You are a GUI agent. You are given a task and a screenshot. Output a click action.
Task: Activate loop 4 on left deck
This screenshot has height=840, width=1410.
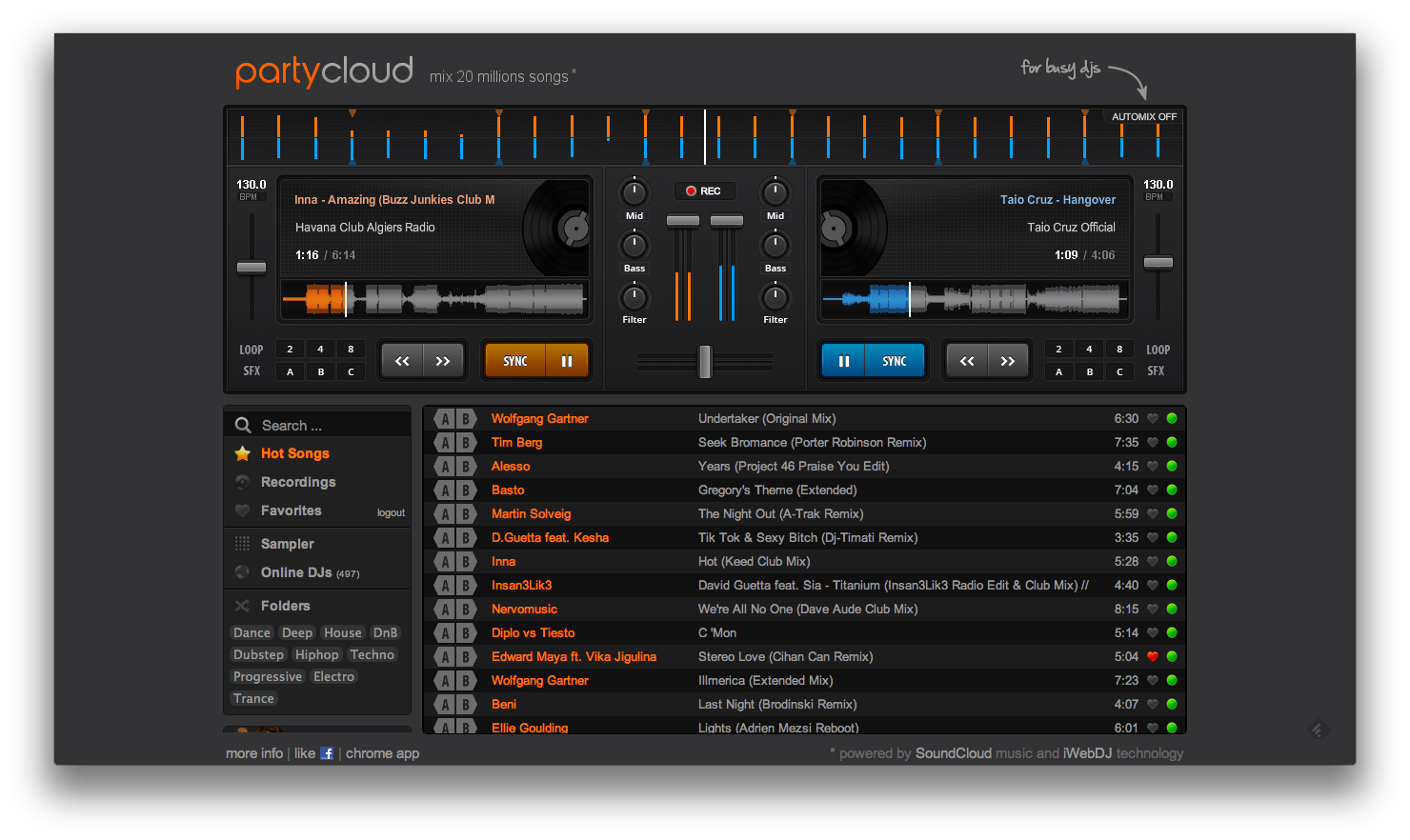(320, 349)
